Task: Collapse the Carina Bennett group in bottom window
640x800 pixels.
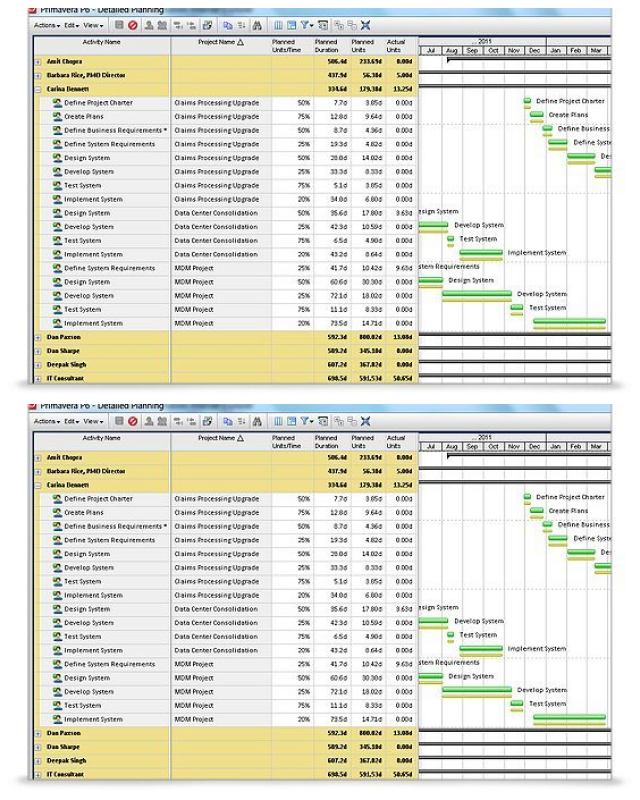Action: (38, 485)
